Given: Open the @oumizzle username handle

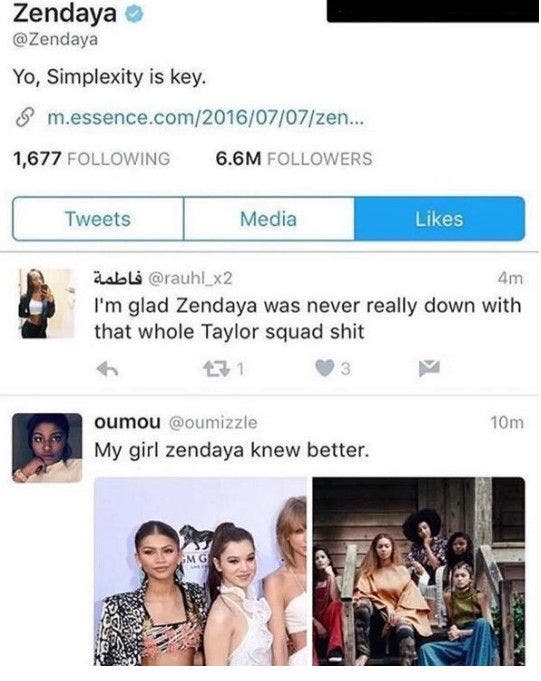Looking at the screenshot, I should tap(213, 423).
